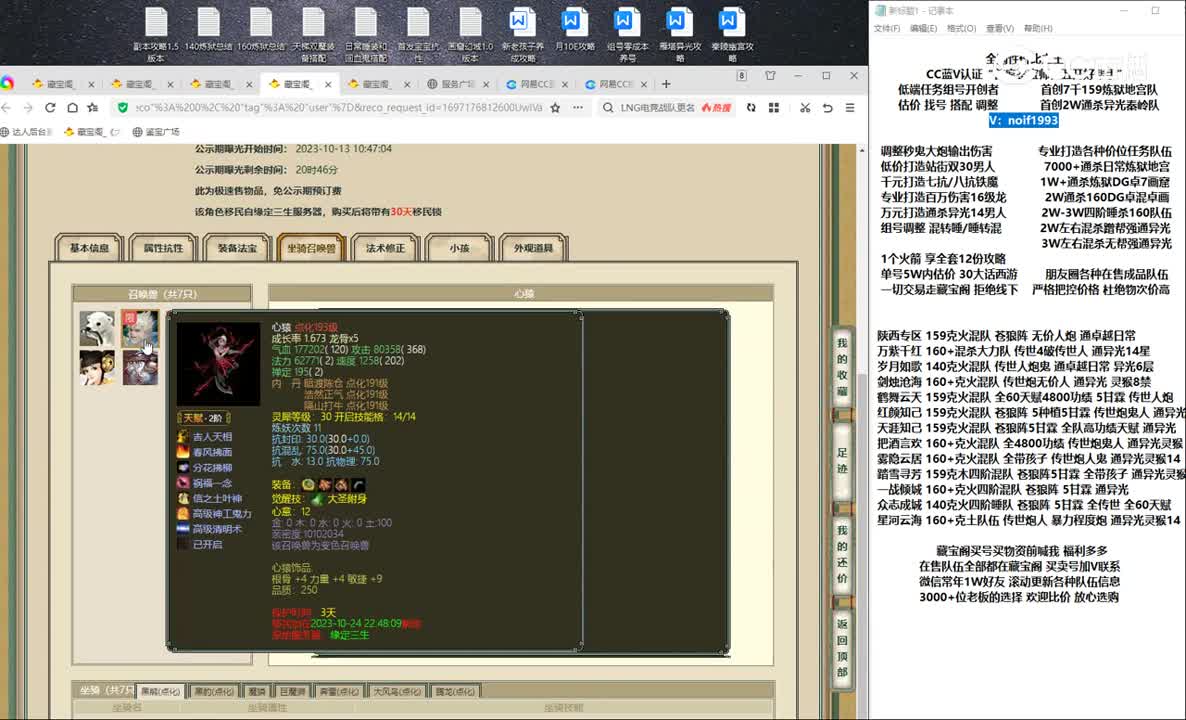Open the 副本攻略1.5版本 desktop file
This screenshot has width=1186, height=720.
point(156,35)
